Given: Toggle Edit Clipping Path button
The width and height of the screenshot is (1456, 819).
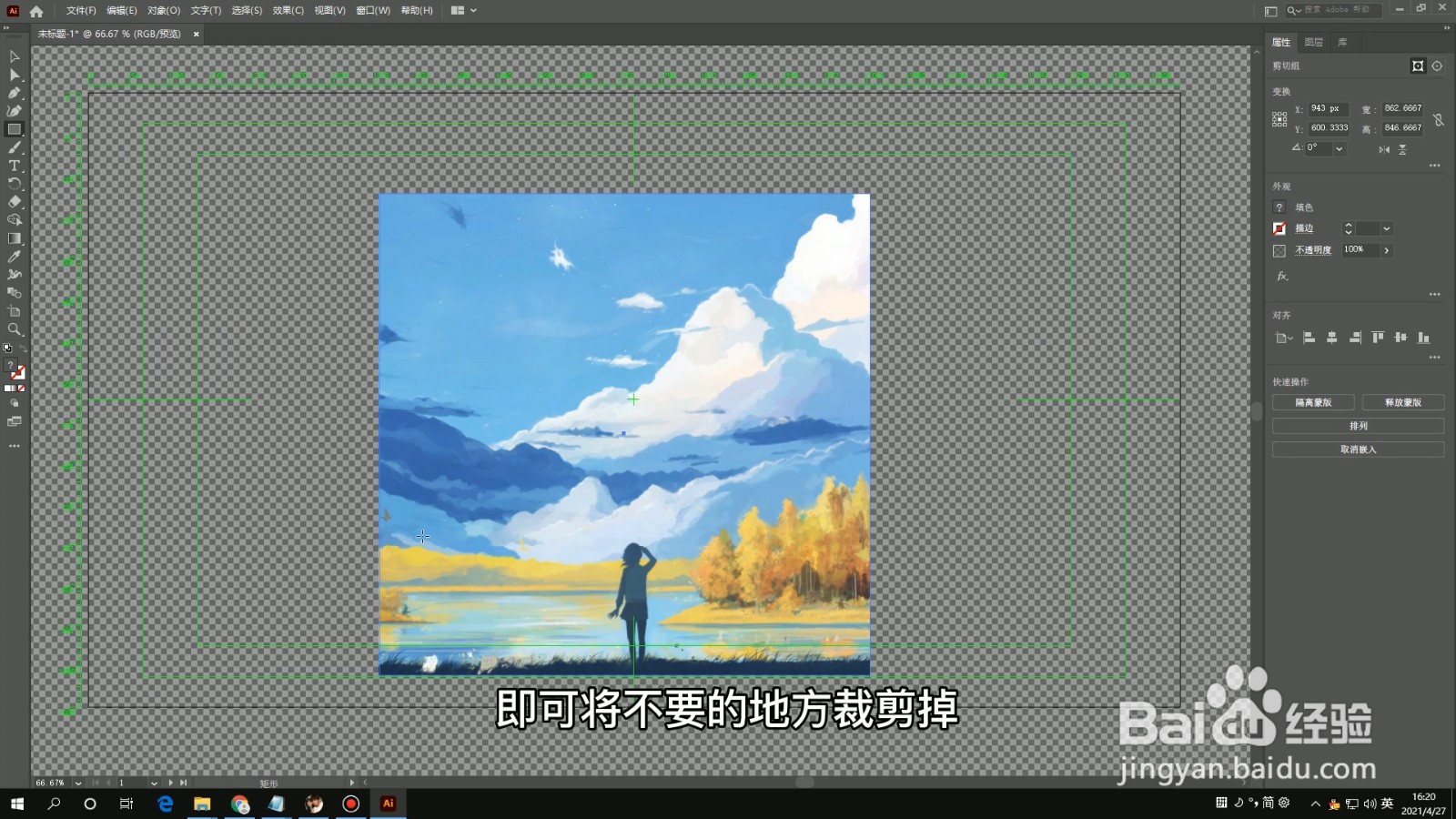Looking at the screenshot, I should pos(1418,66).
